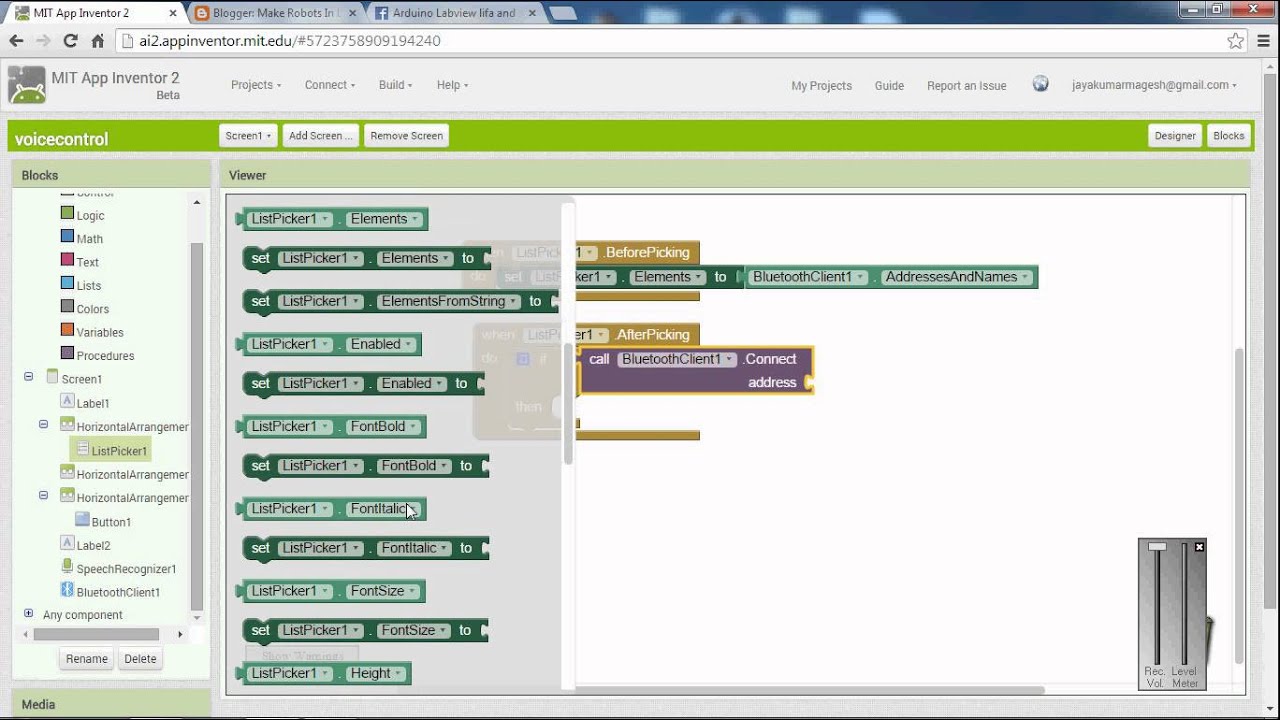Expand the Any component node
This screenshot has width=1280, height=720.
coord(28,614)
